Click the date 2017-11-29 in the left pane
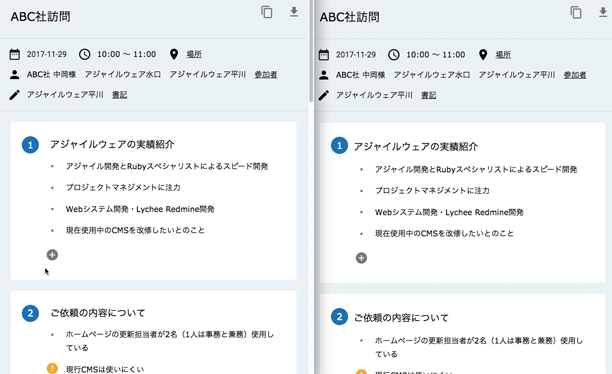Screen dimensions: 612x374 click(x=47, y=54)
